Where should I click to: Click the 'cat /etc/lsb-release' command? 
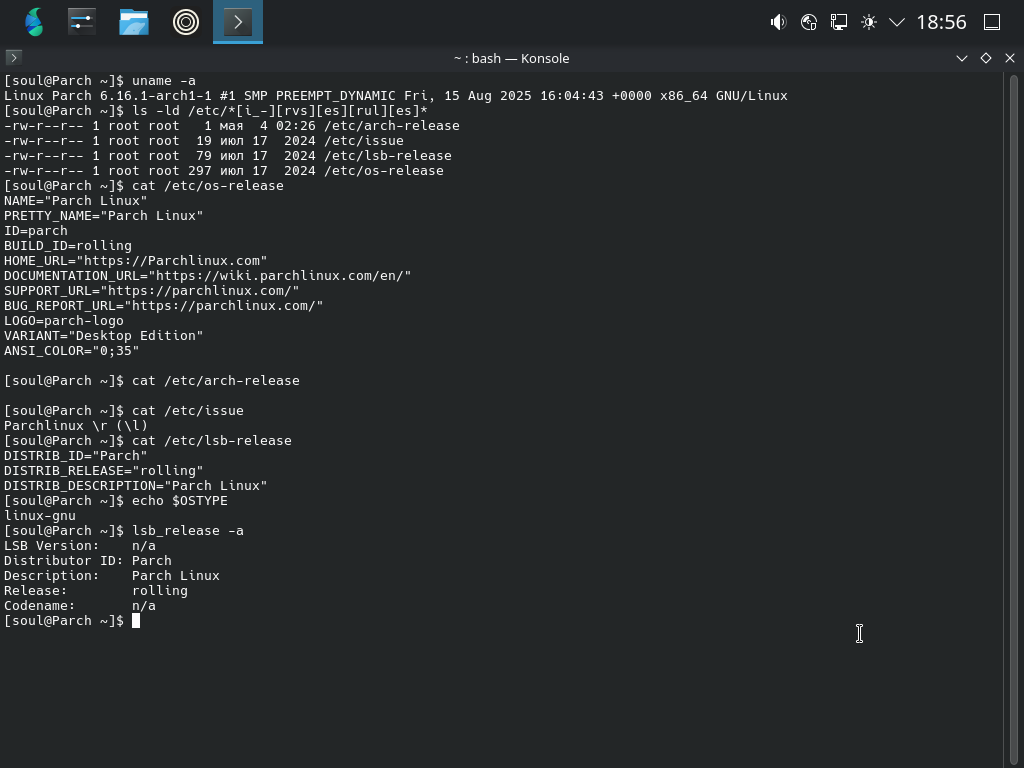[x=212, y=441]
